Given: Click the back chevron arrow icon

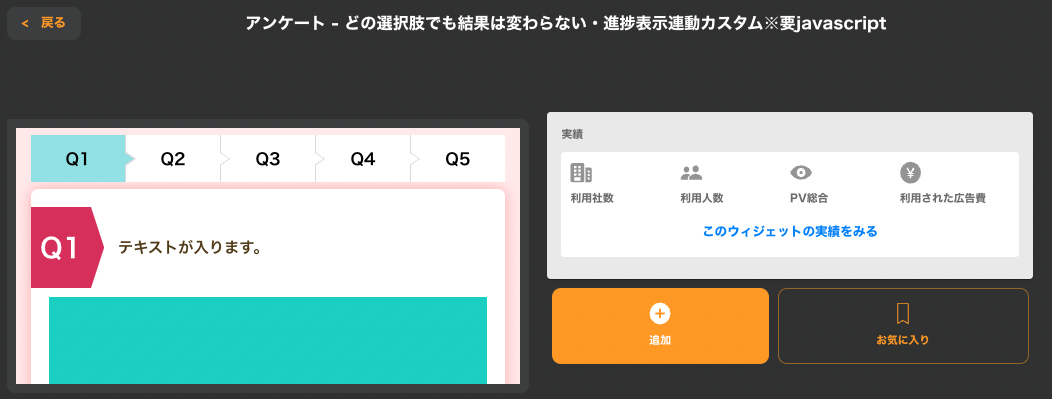Looking at the screenshot, I should coord(25,23).
